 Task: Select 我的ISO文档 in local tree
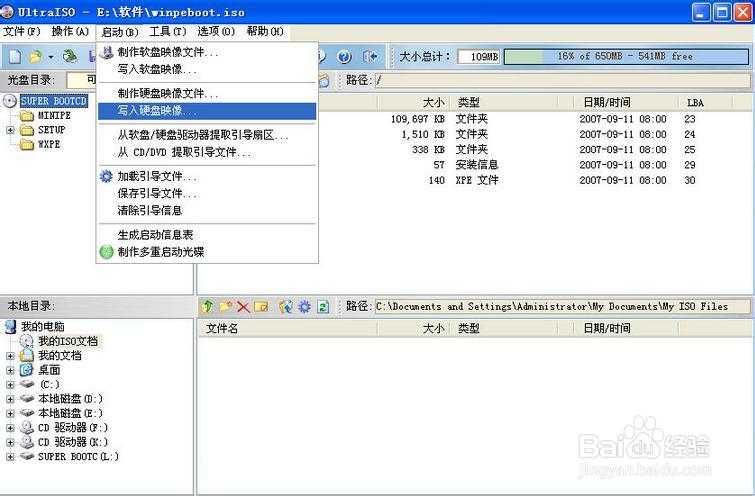(x=68, y=341)
